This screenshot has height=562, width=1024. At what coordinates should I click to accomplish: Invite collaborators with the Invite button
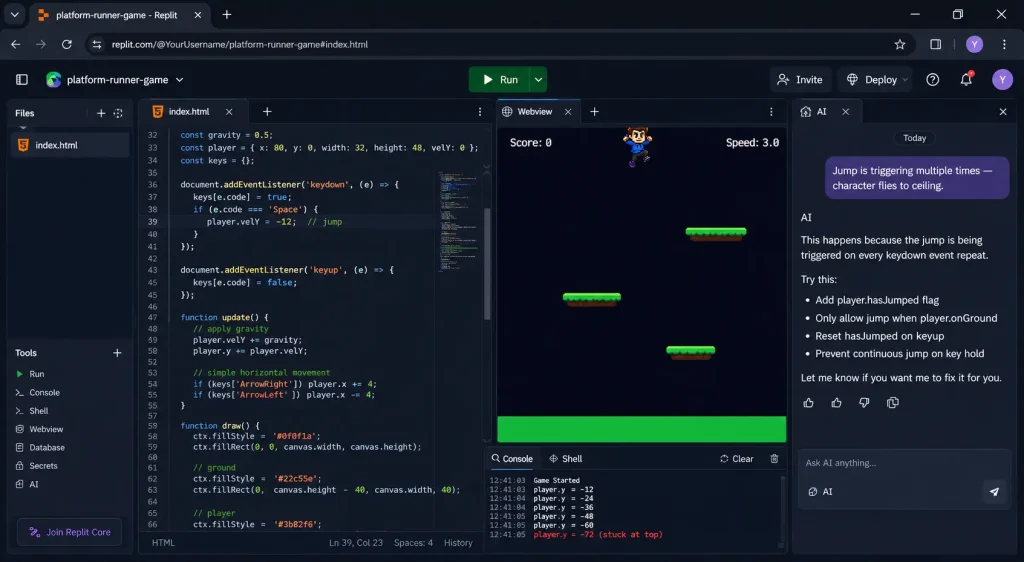click(799, 80)
